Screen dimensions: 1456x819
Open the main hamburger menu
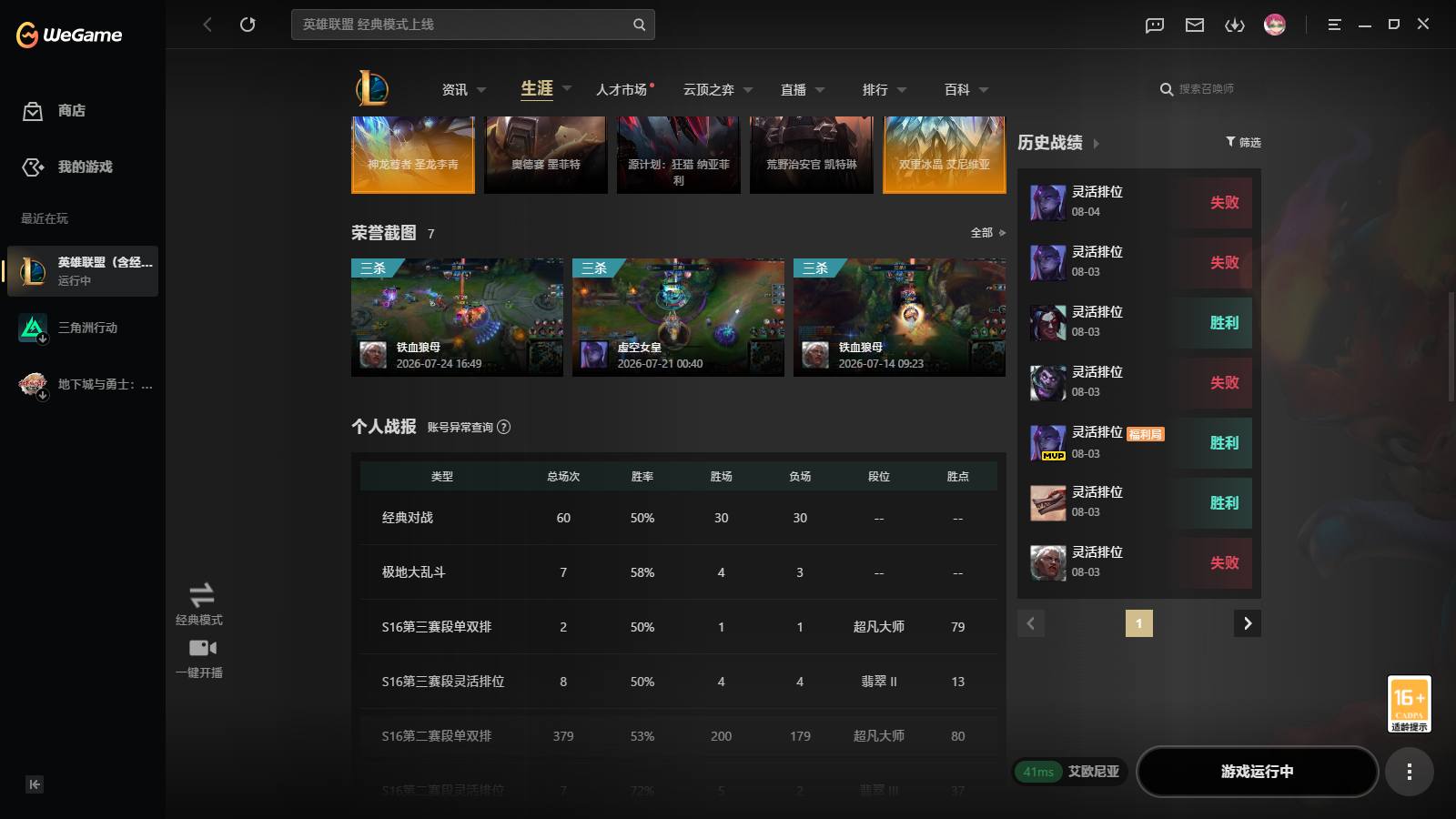1334,25
